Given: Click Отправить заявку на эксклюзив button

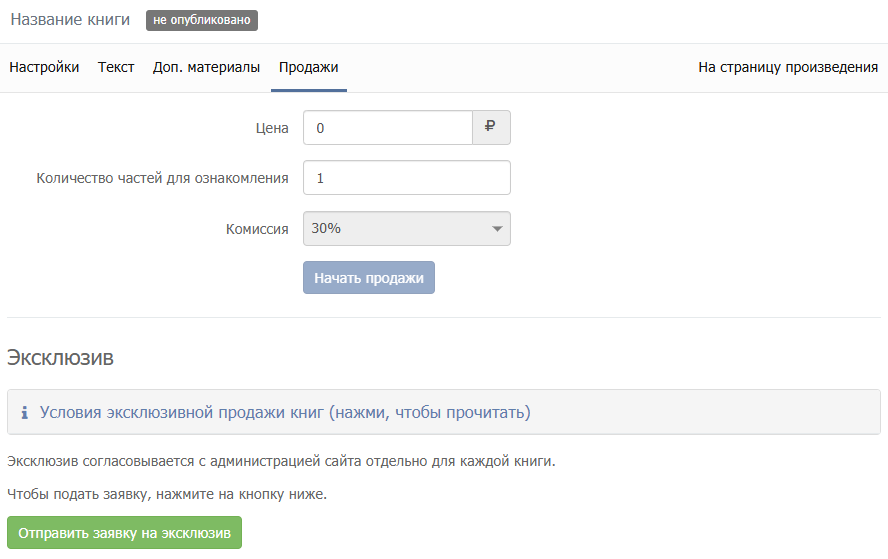Looking at the screenshot, I should [x=125, y=532].
